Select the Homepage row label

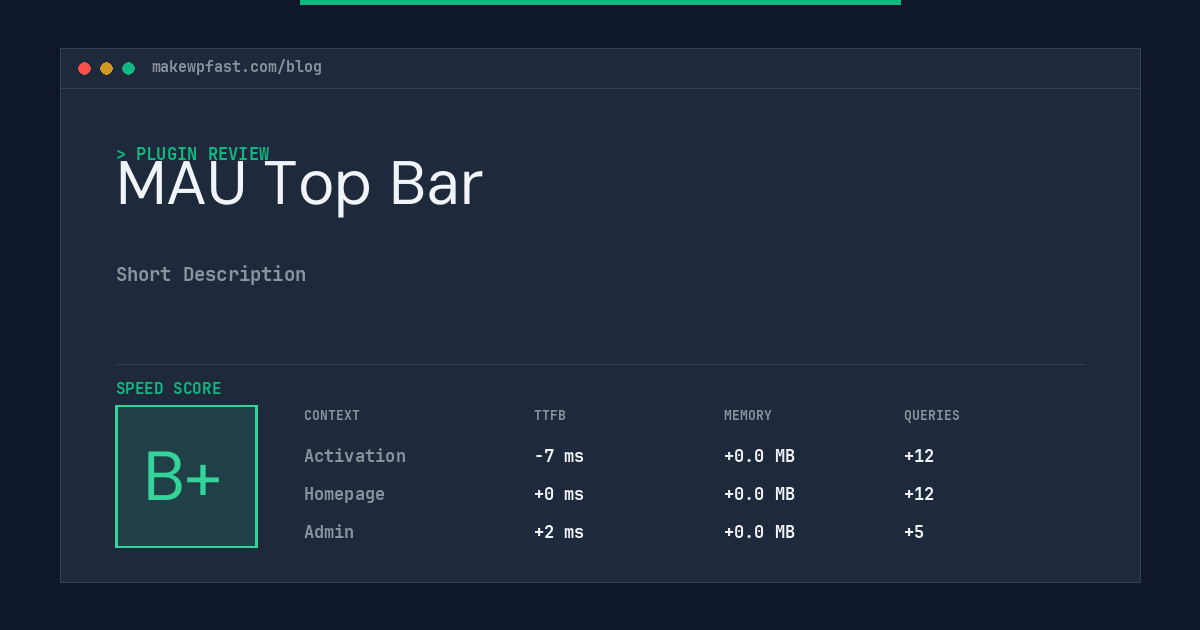click(344, 494)
